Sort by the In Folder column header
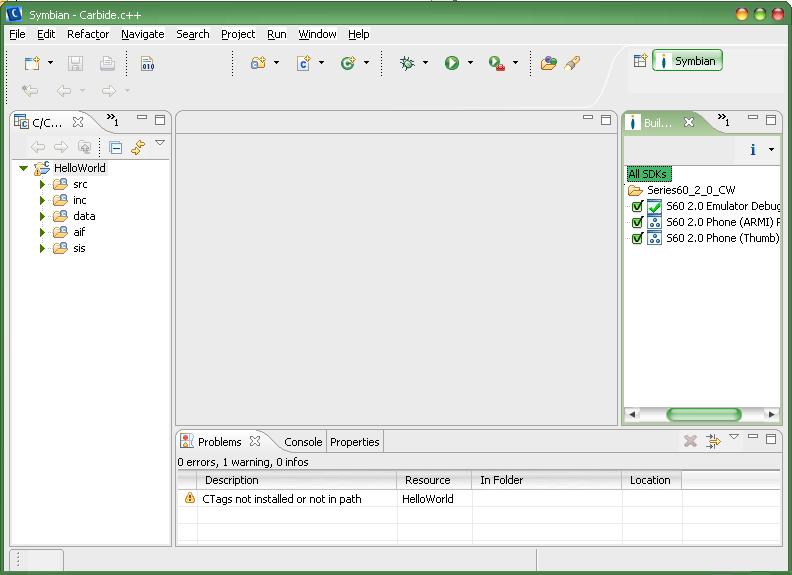792x575 pixels. (547, 480)
